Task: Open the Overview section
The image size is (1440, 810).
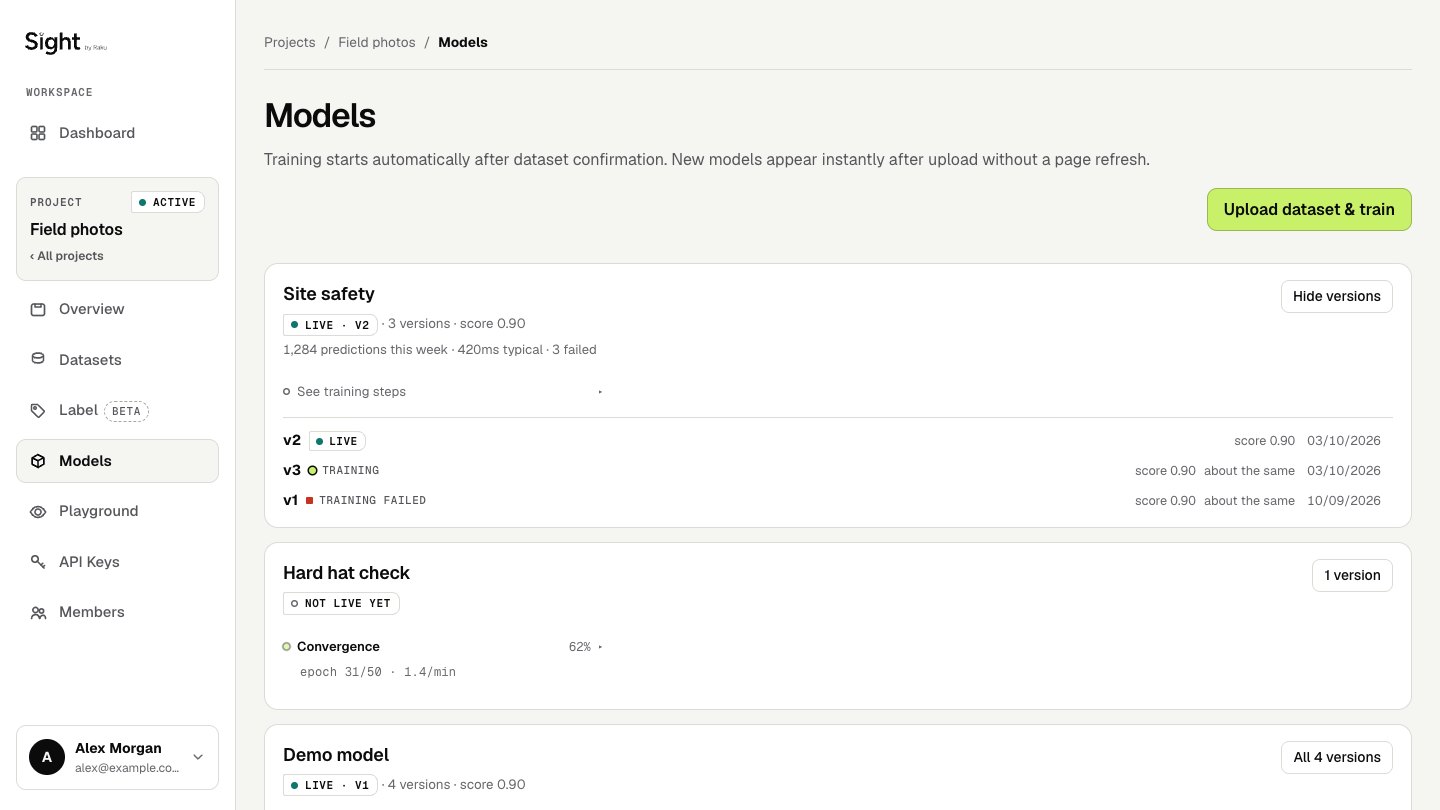Action: 117,309
